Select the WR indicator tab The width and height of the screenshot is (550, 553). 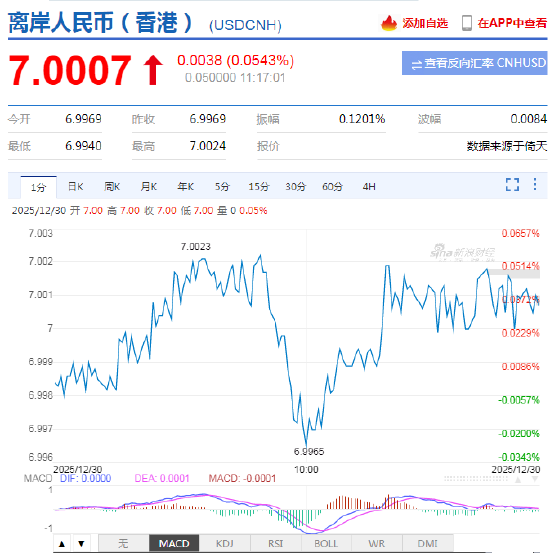376,543
